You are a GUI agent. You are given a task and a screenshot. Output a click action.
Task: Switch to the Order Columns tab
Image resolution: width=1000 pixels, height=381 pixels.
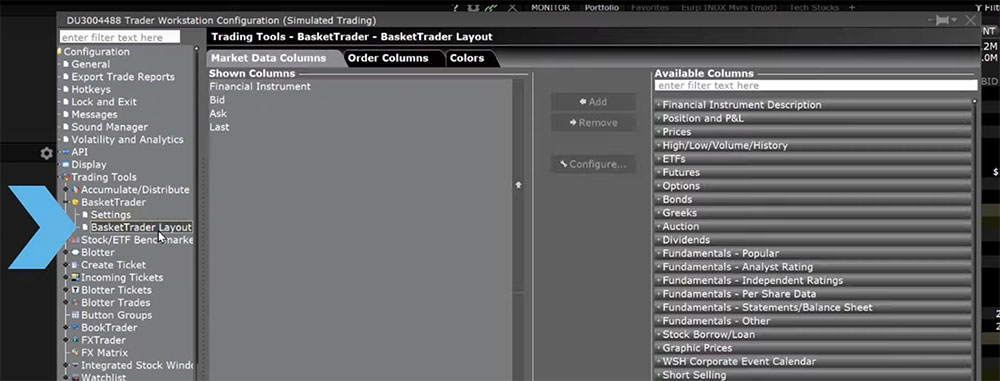pyautogui.click(x=388, y=58)
